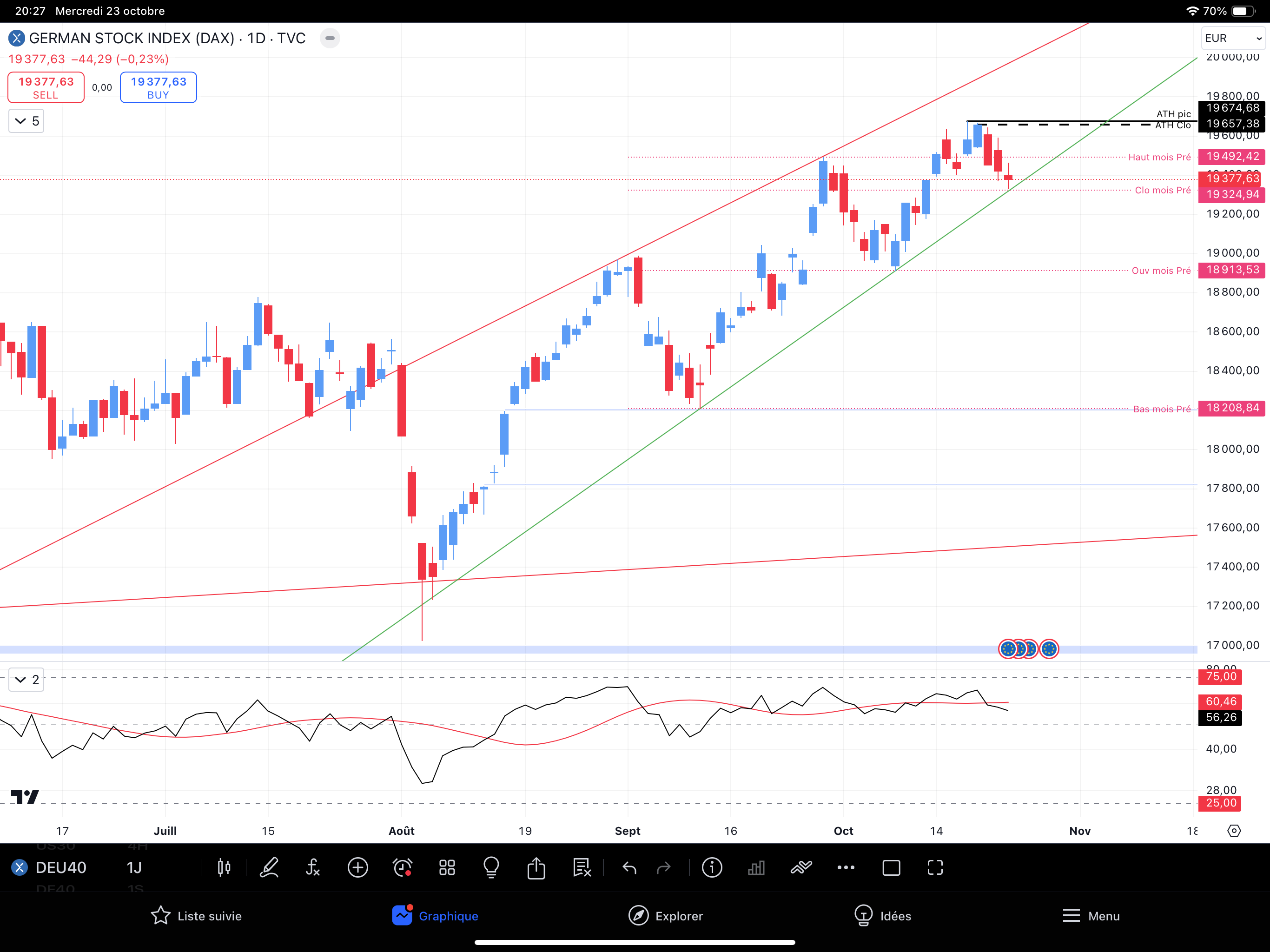Tap the ideas lightbulb toolbar icon
Viewport: 1270px width, 952px height.
click(491, 867)
